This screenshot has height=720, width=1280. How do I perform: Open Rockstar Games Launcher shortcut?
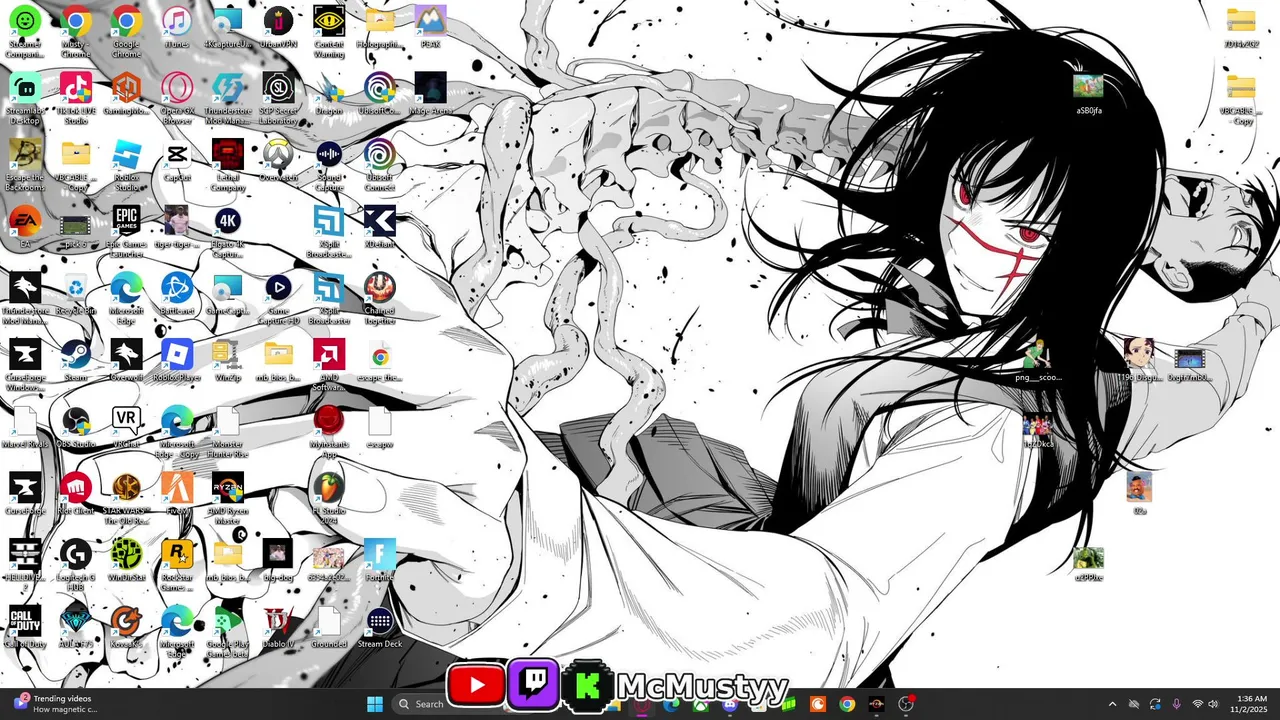(x=177, y=563)
